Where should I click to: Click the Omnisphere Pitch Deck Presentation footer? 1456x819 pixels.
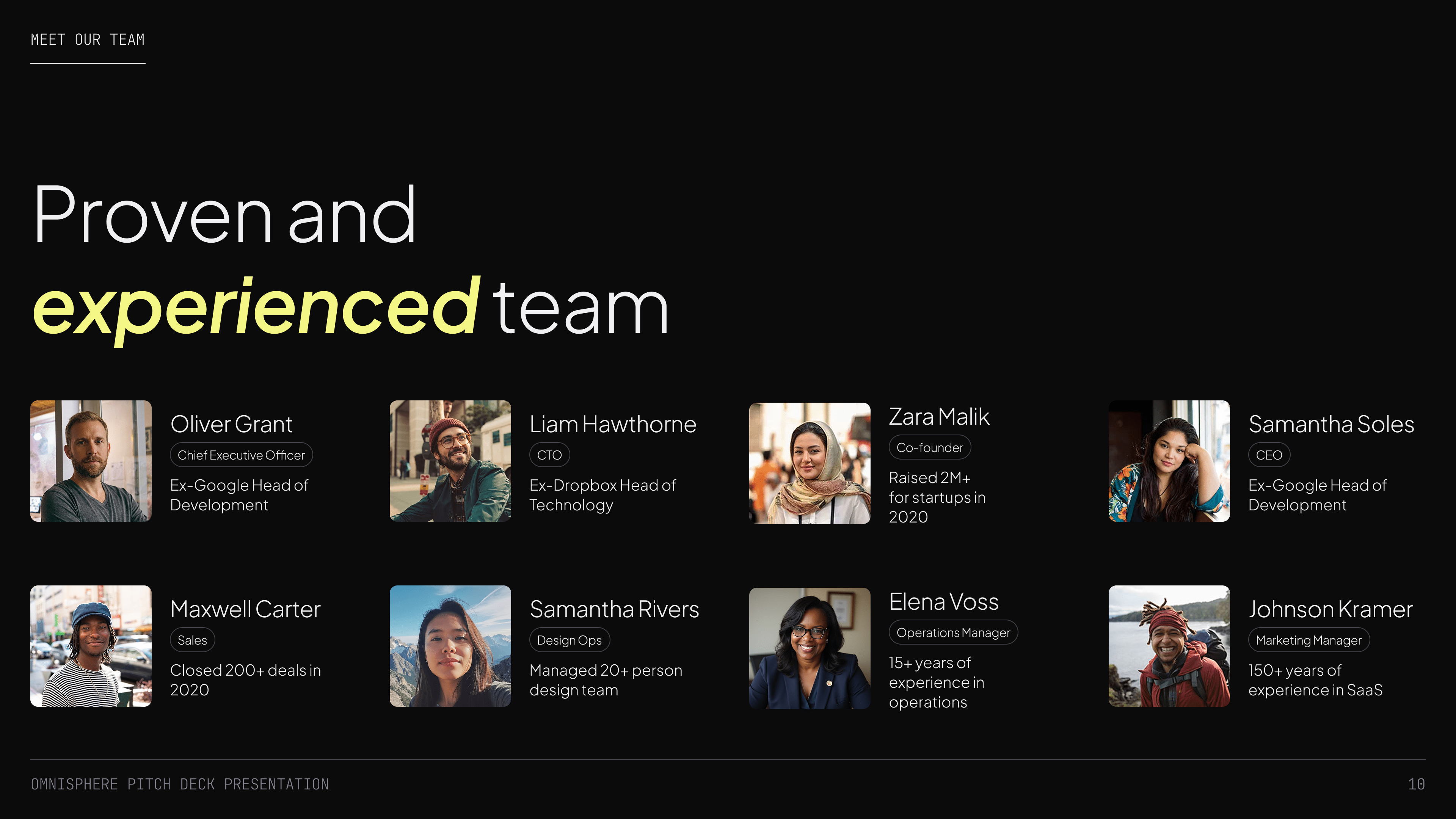tap(180, 784)
